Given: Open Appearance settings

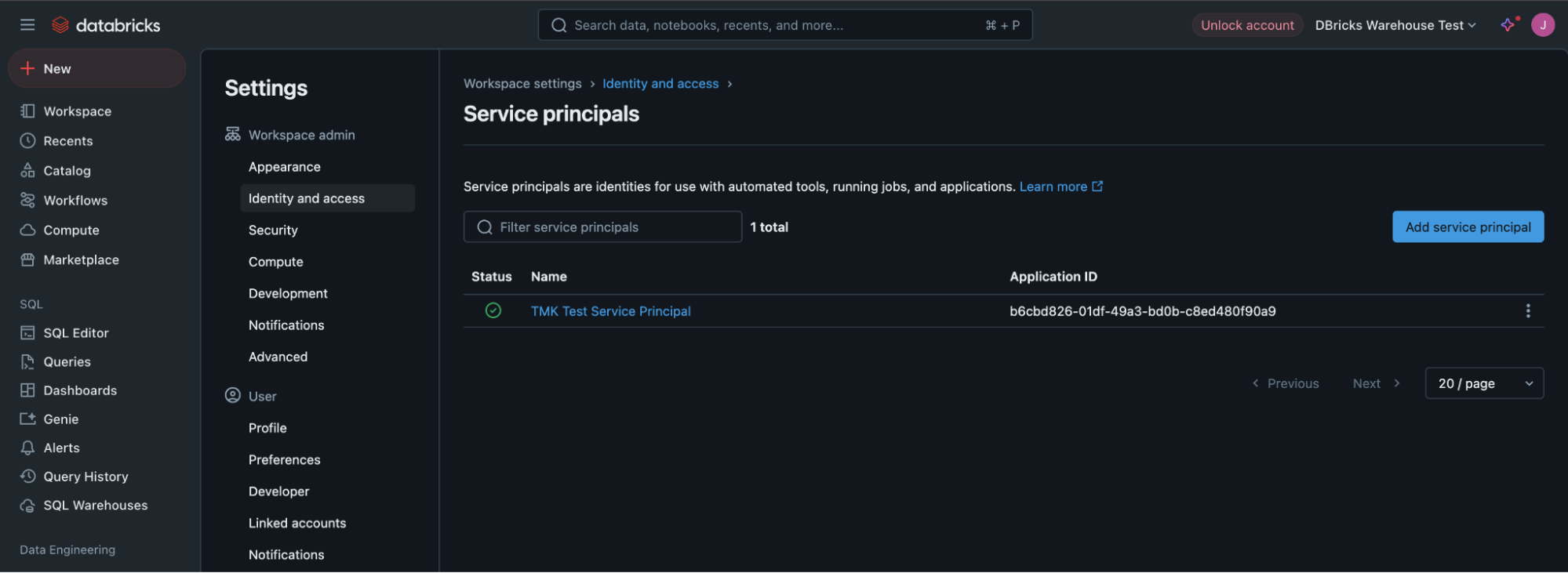Looking at the screenshot, I should pos(284,167).
